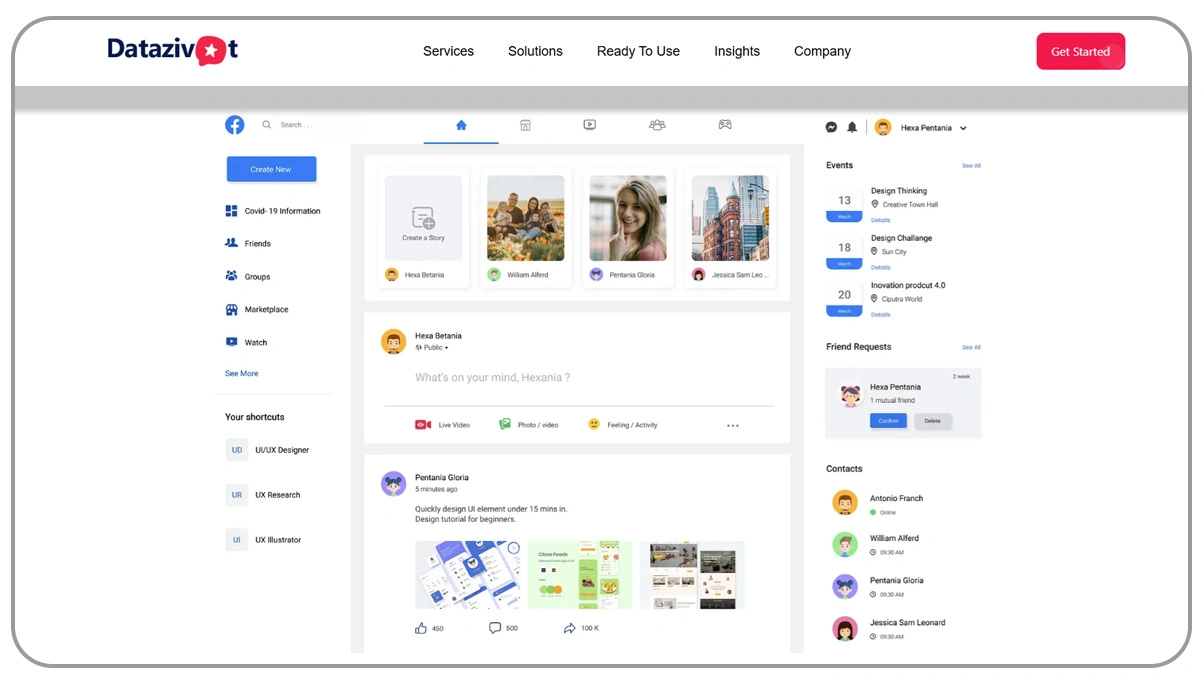This screenshot has height=684, width=1202.
Task: Expand the Hexa Pentania profile dropdown
Action: pos(963,128)
